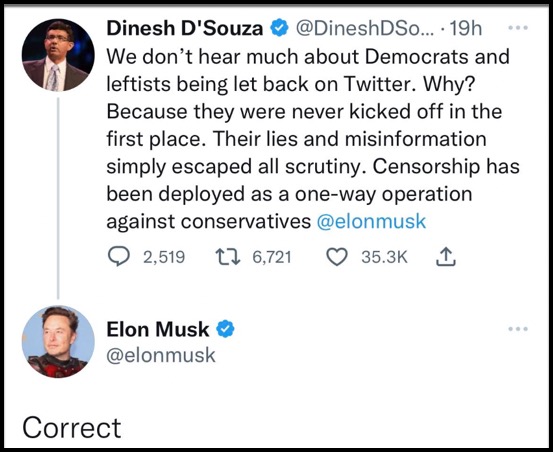The image size is (553, 452).
Task: Click Elon Musk's verified badge
Action: tap(225, 329)
